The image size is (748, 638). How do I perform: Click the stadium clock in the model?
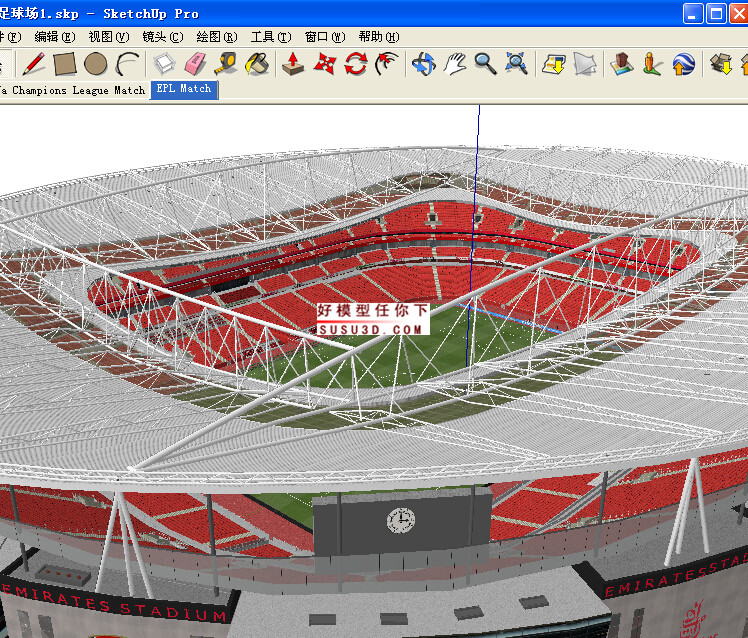point(401,520)
